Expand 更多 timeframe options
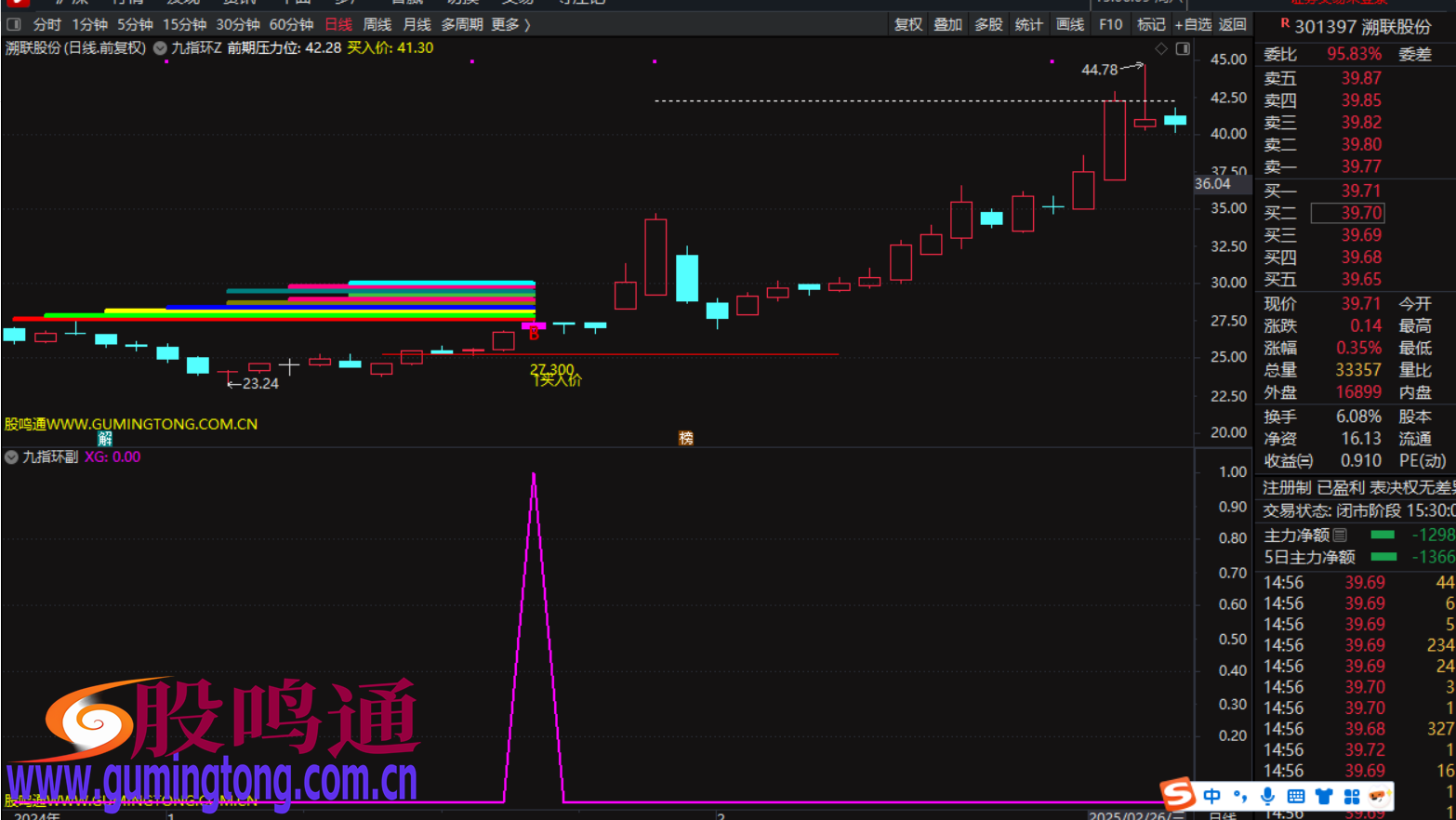 tap(510, 24)
